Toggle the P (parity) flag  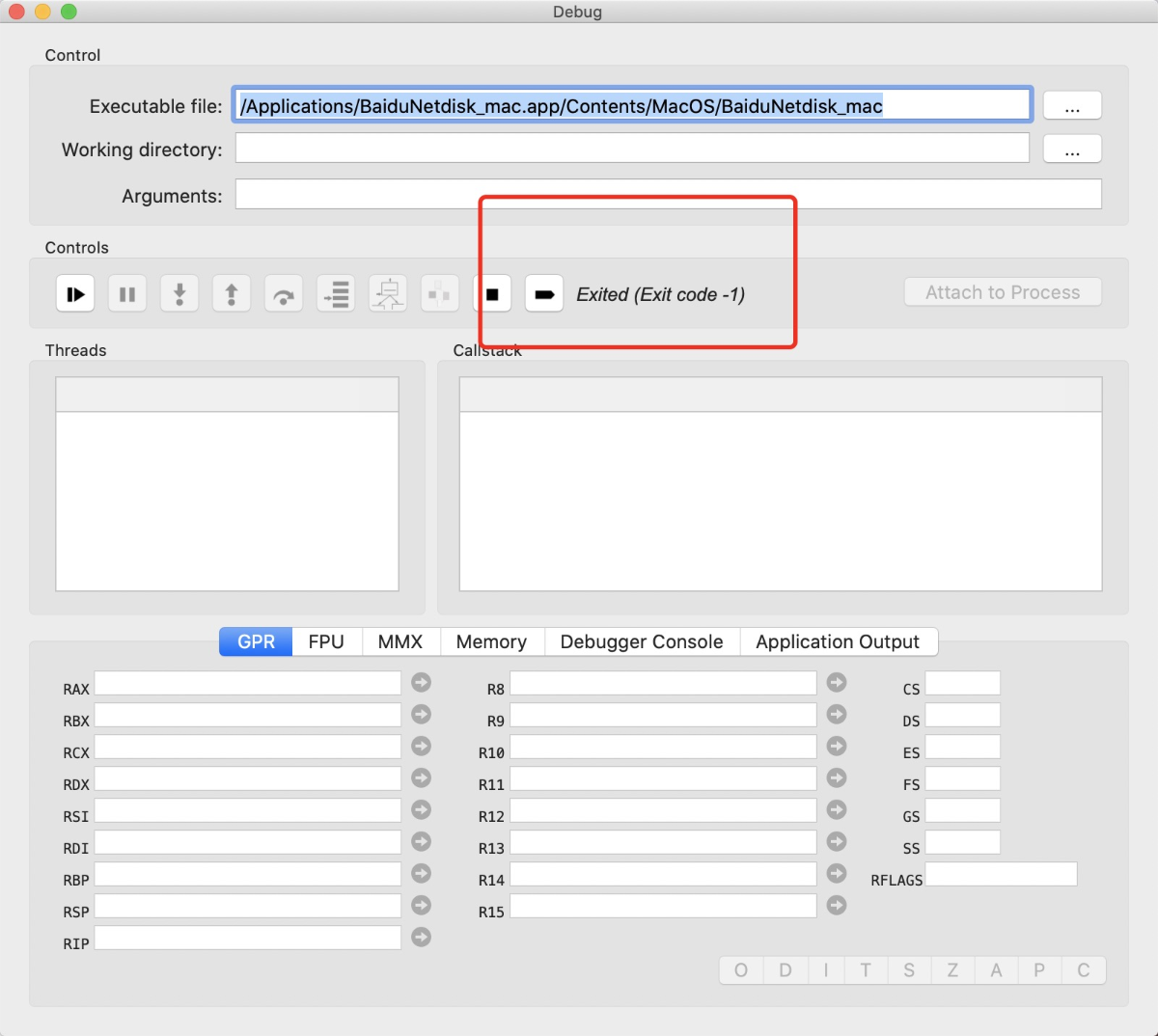tap(1039, 970)
